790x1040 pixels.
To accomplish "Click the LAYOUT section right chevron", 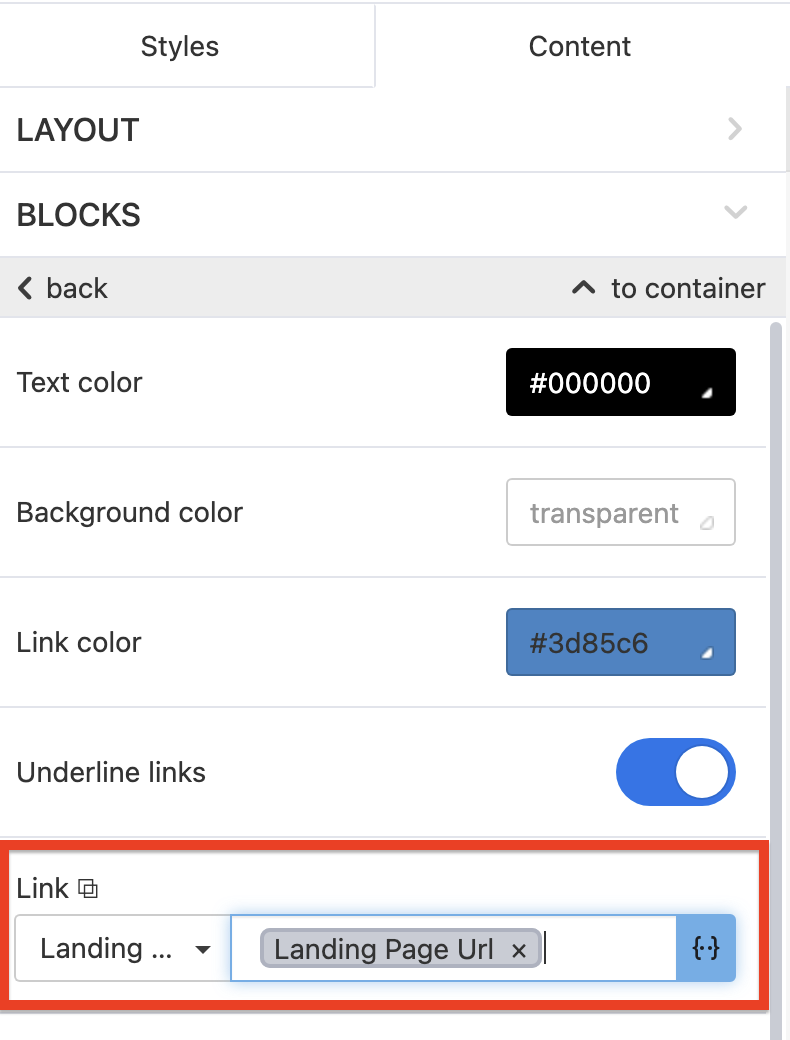I will [736, 130].
